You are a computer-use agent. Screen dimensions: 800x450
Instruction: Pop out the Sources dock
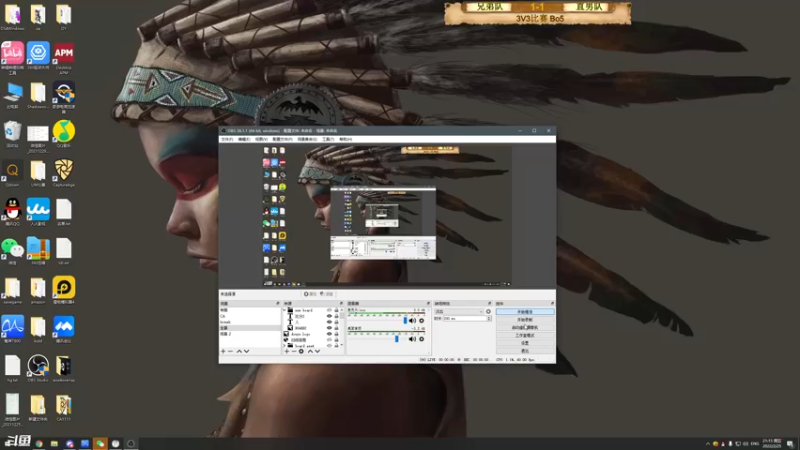341,304
